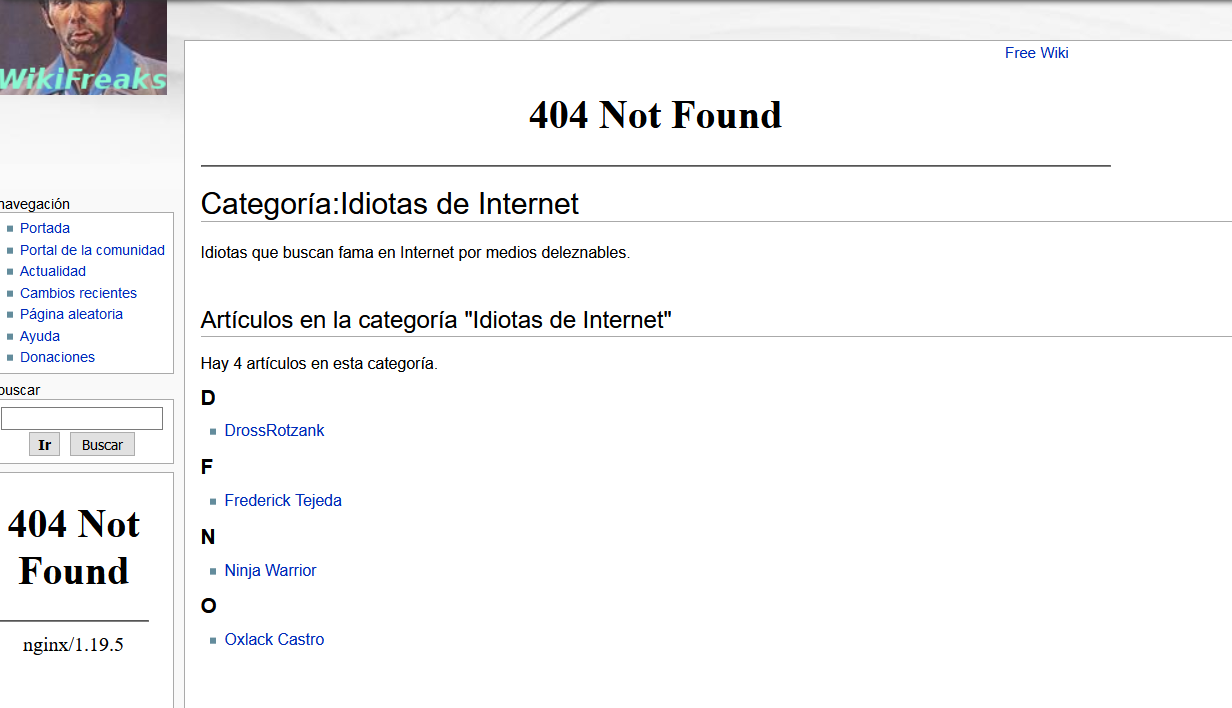The height and width of the screenshot is (708, 1232).
Task: Select the 'Hay 4 artículos' text
Action: click(x=319, y=364)
